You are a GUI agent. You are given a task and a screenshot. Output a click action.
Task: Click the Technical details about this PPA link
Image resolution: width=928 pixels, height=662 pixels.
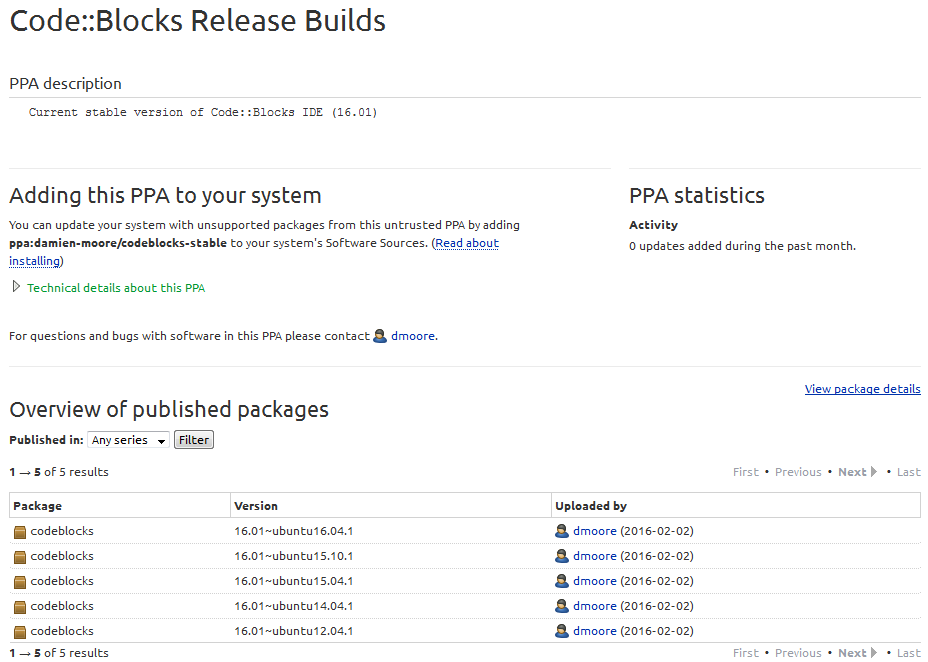[116, 288]
